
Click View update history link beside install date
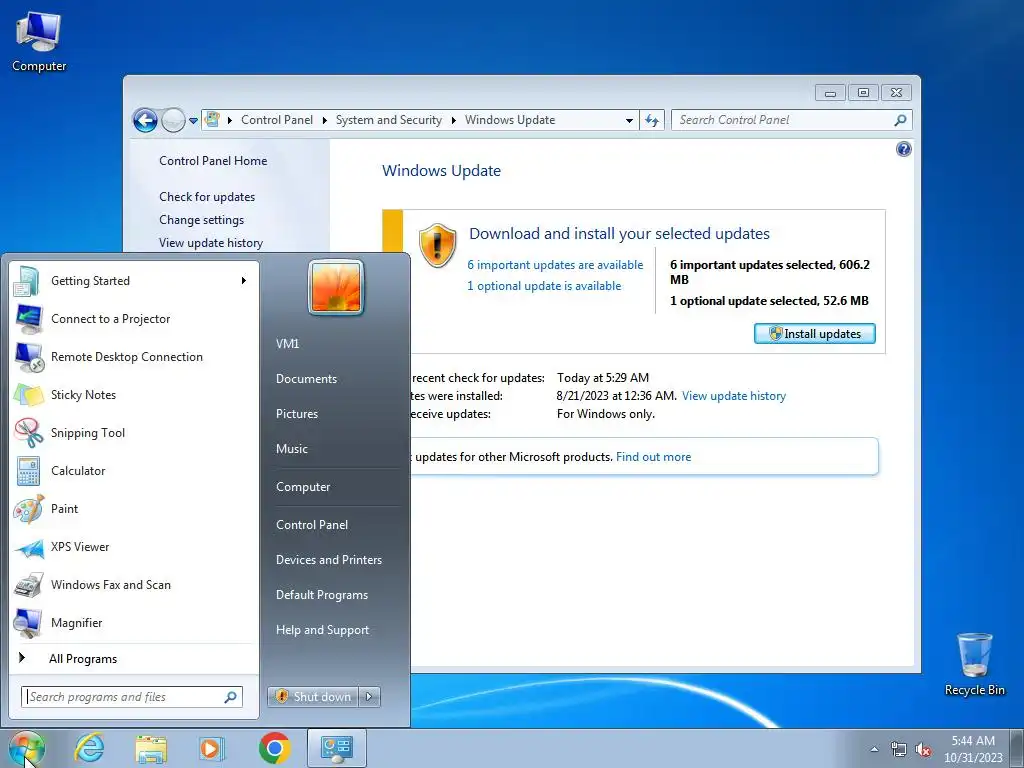(733, 396)
